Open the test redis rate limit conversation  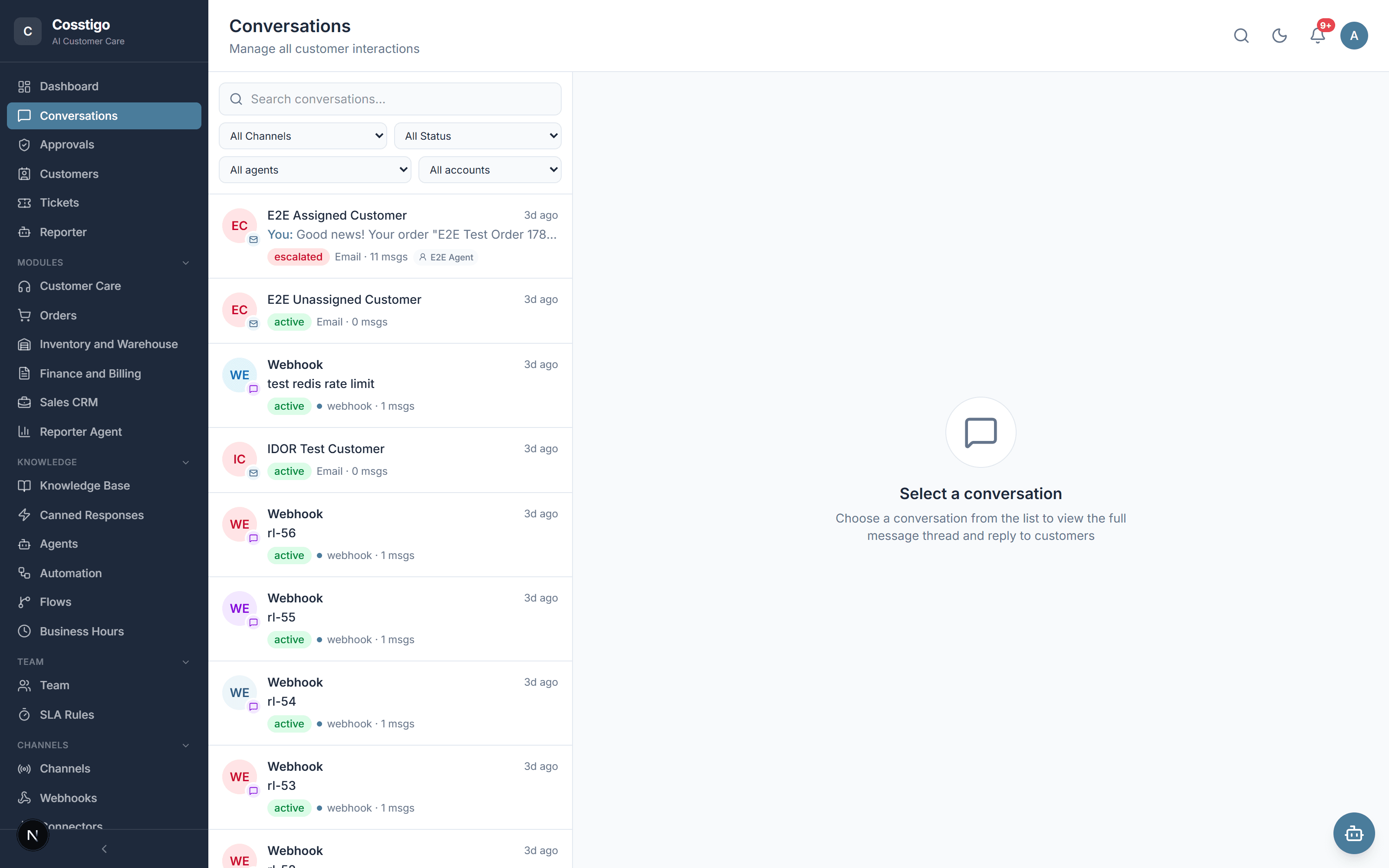tap(390, 385)
